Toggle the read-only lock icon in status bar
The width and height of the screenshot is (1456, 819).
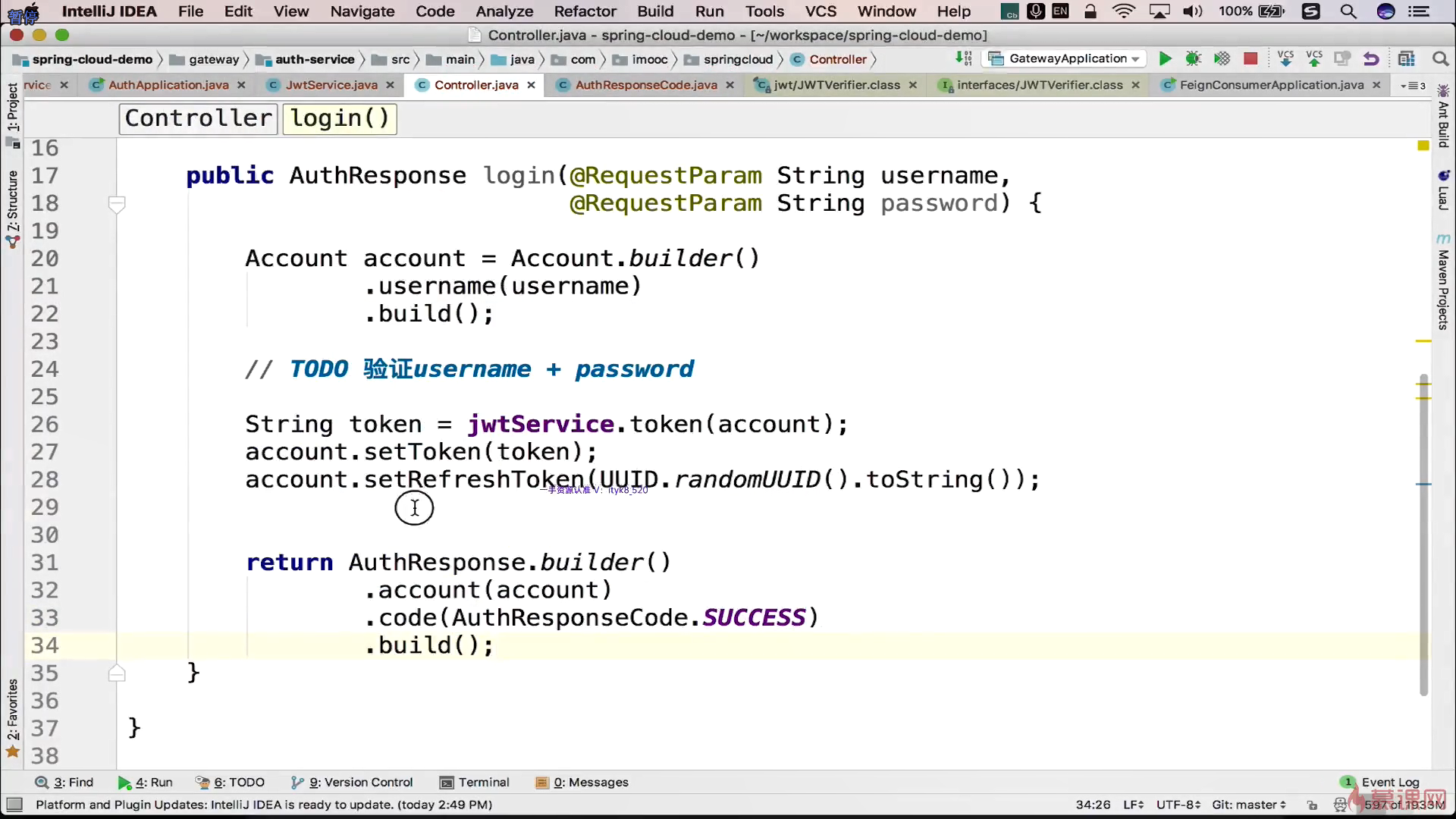coord(1312,805)
